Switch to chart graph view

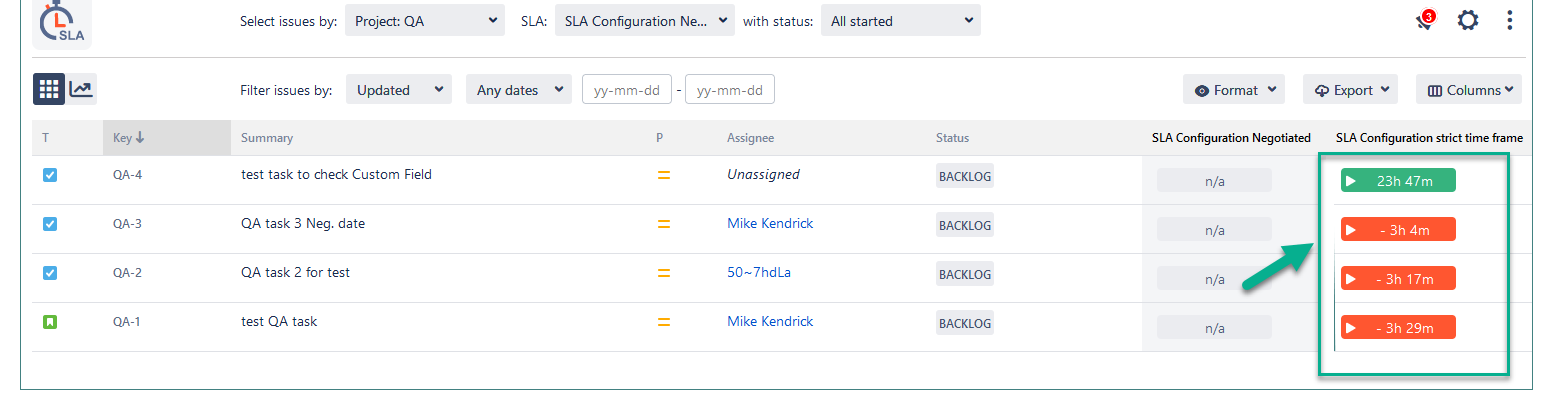(81, 89)
